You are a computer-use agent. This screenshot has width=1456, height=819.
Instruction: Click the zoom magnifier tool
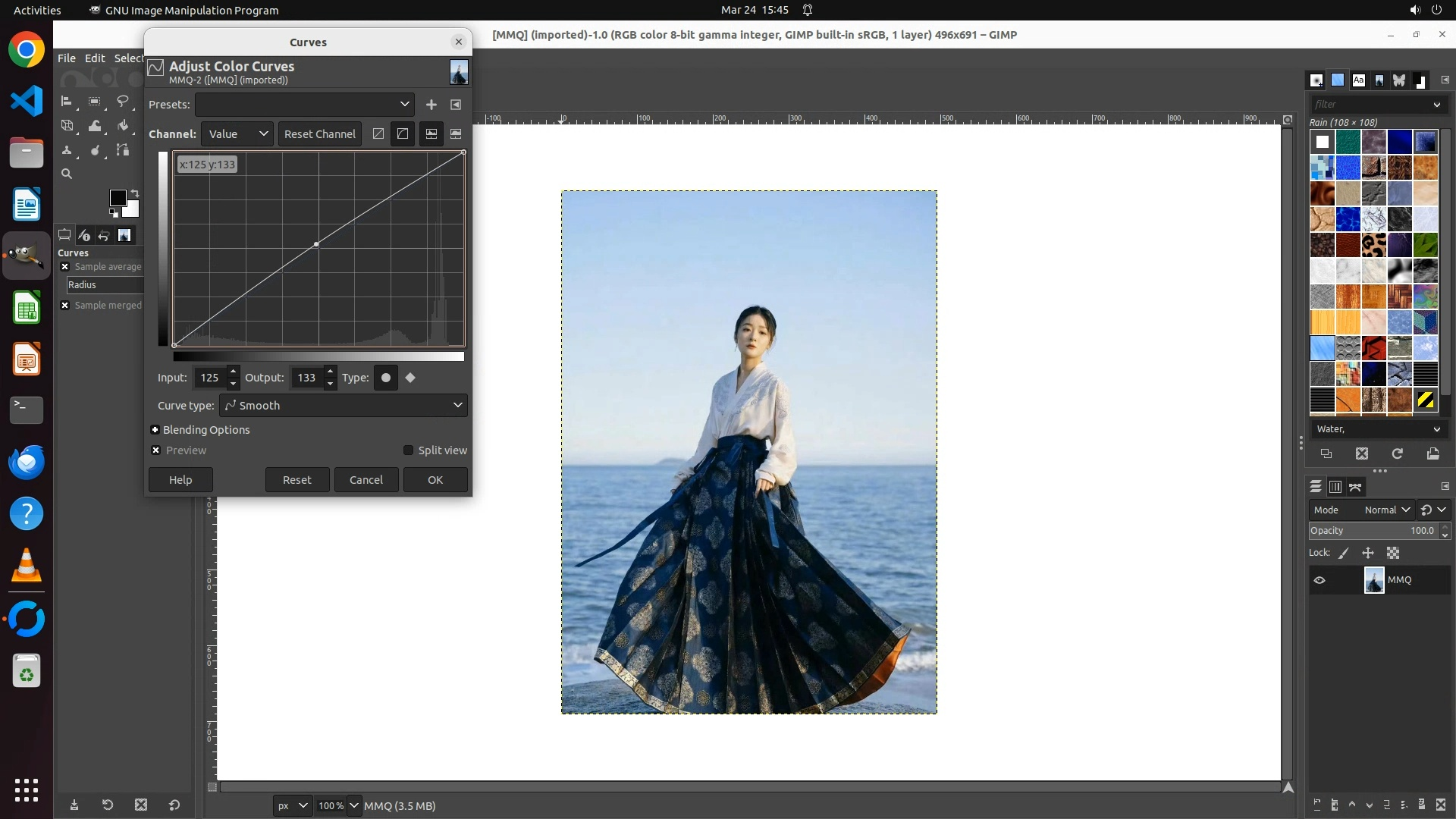(67, 174)
